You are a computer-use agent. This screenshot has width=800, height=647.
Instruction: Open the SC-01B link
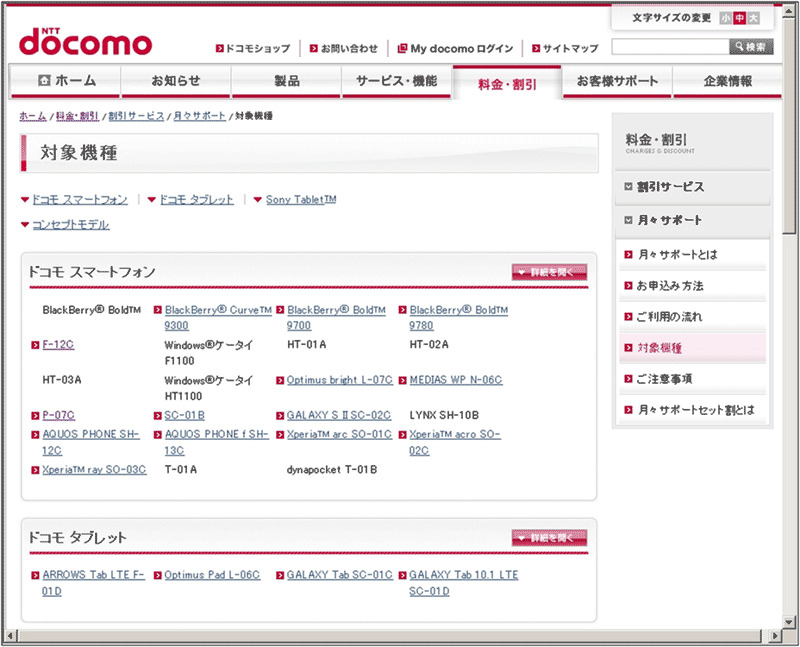pyautogui.click(x=184, y=415)
